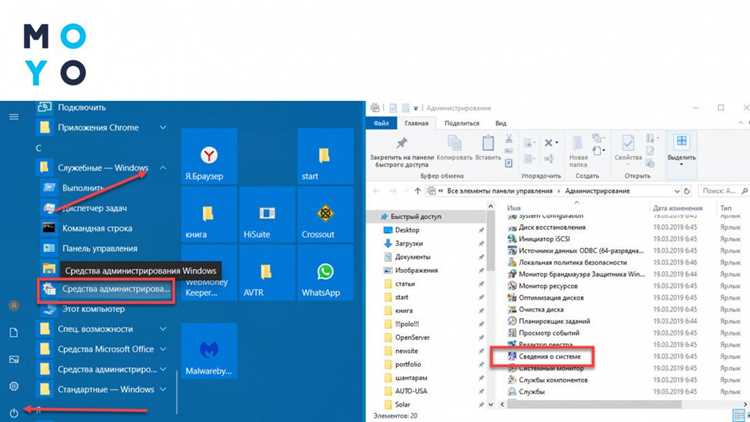
Task: Click the Новая папка ribbon icon
Action: point(578,151)
